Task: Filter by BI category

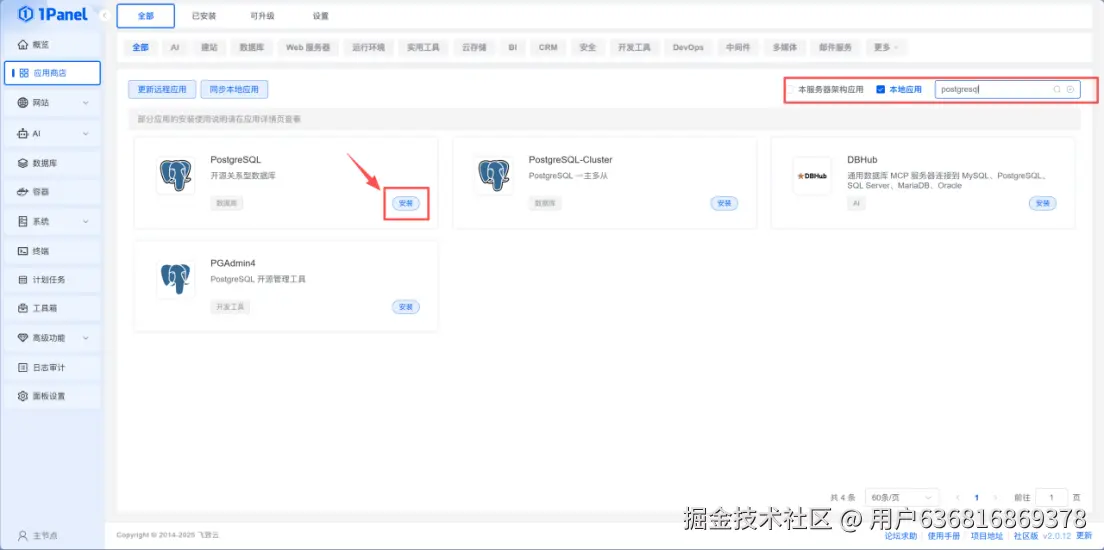Action: [513, 47]
